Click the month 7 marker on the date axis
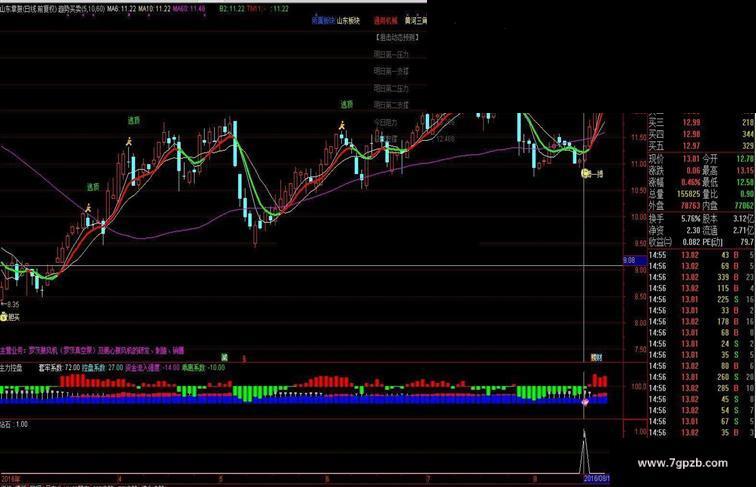 point(428,479)
